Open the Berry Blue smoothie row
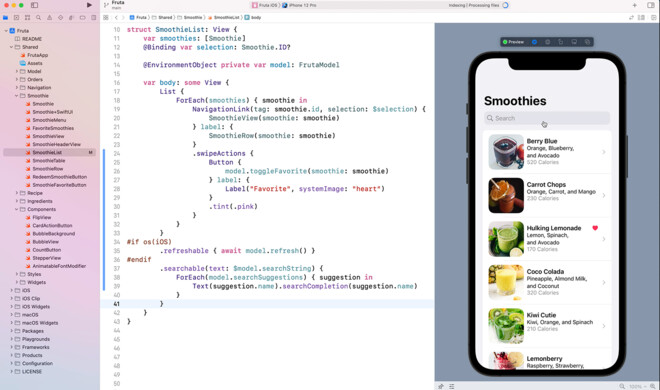Screen dimensions: 660x390 click(547, 151)
